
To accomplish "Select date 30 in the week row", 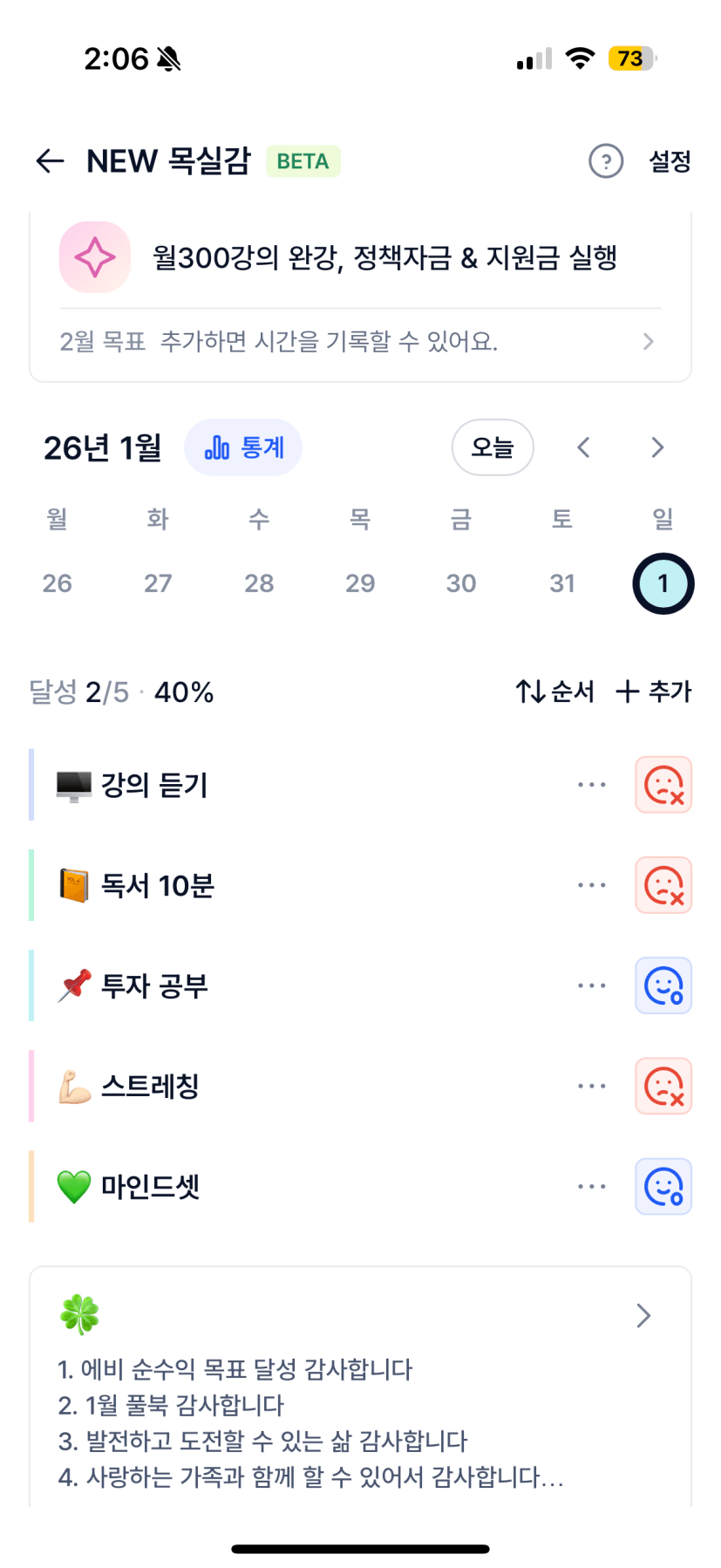I will pyautogui.click(x=461, y=583).
